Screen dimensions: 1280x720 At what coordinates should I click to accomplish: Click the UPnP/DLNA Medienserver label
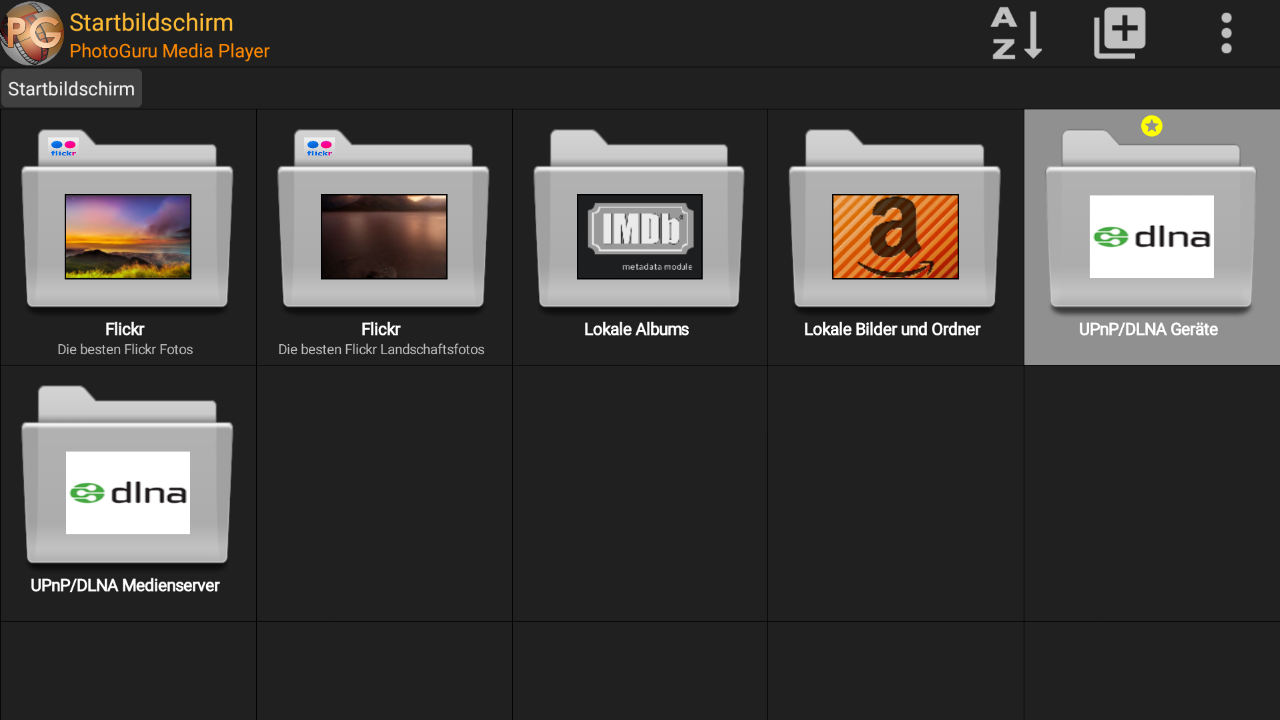(125, 585)
